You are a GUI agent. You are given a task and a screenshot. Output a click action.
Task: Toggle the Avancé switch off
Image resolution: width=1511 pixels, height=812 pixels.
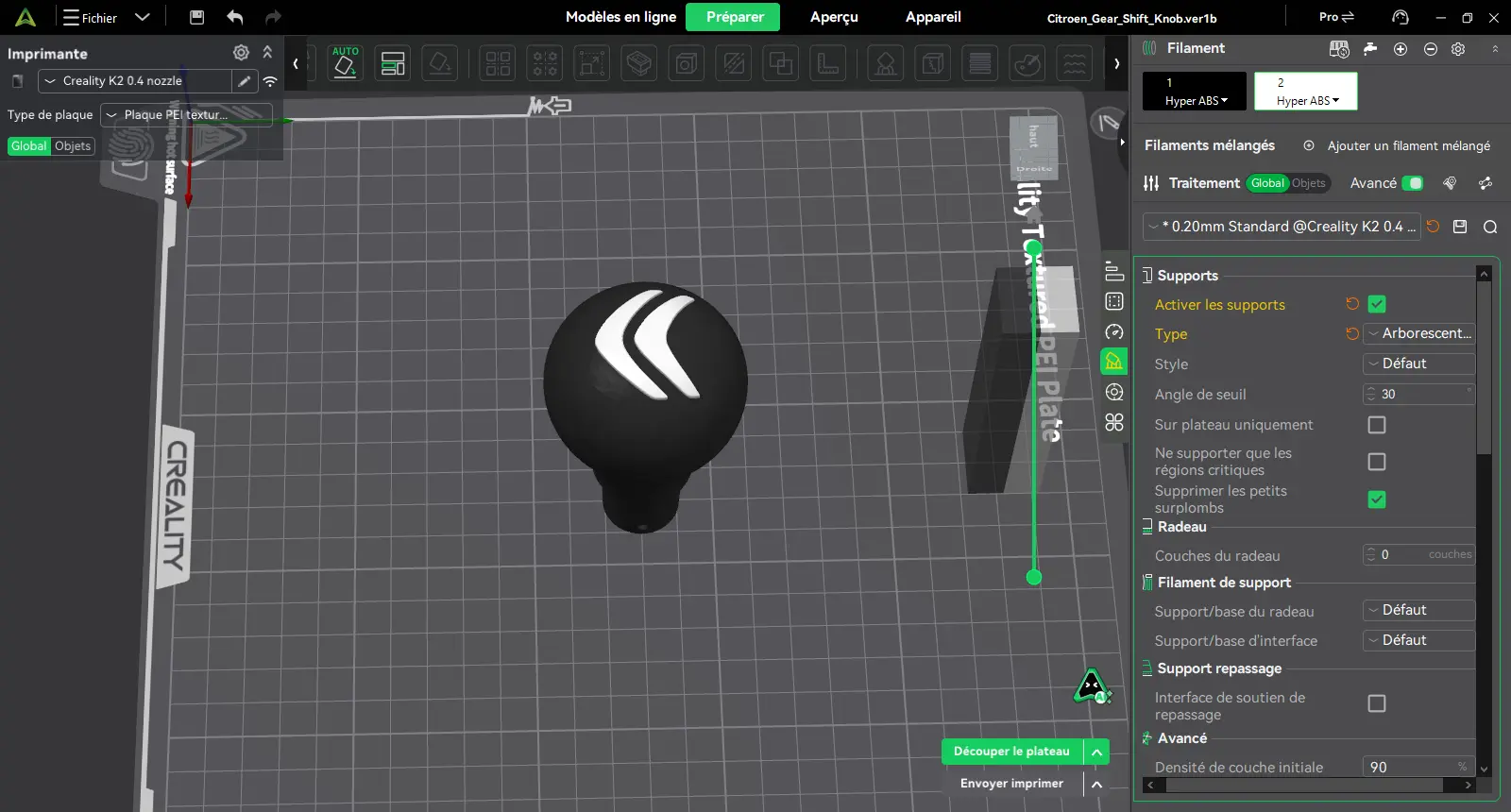tap(1413, 183)
